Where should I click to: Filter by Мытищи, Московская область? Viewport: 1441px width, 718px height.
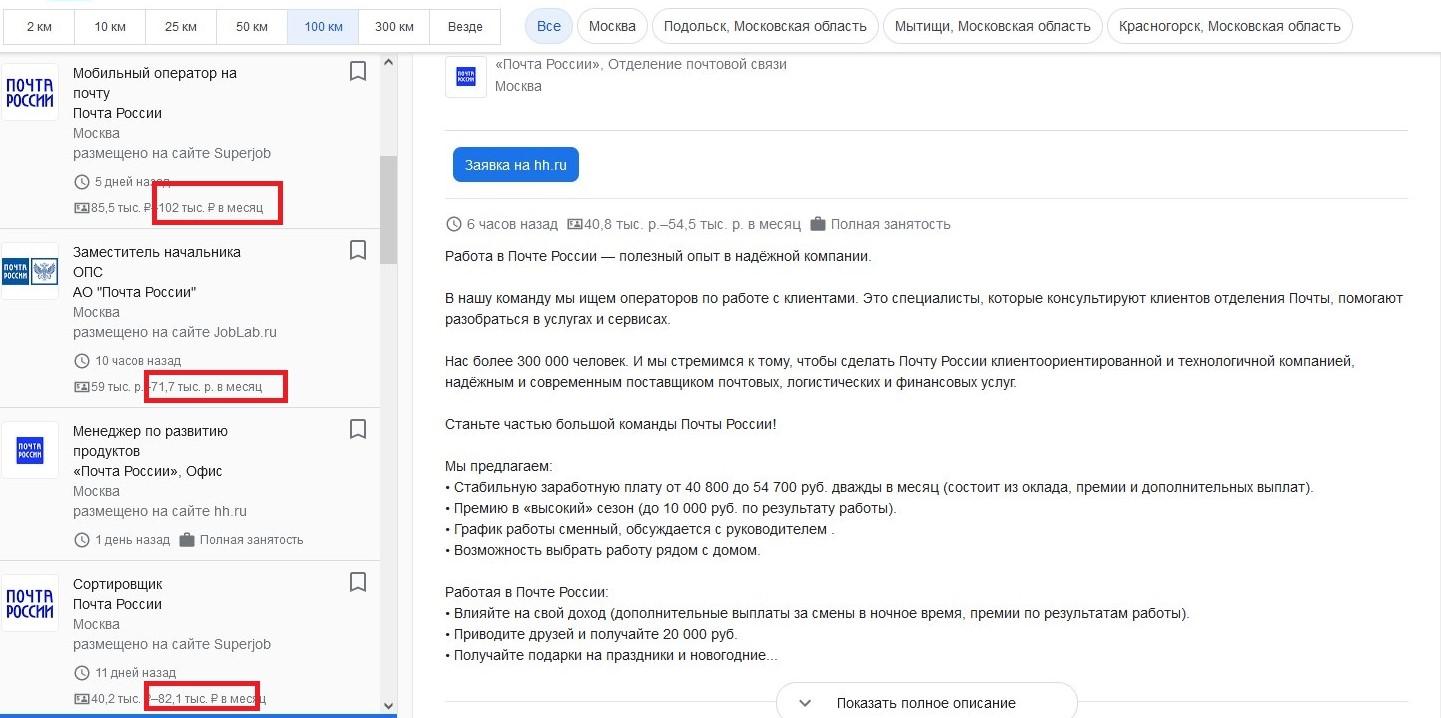[x=993, y=26]
